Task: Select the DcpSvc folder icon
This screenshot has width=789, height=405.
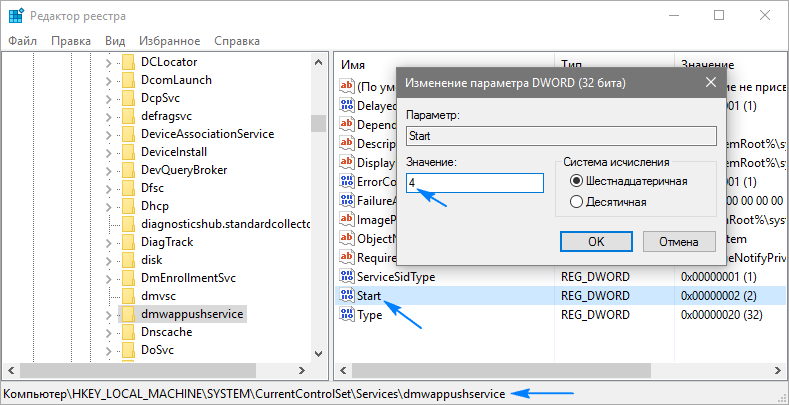Action: (x=129, y=98)
